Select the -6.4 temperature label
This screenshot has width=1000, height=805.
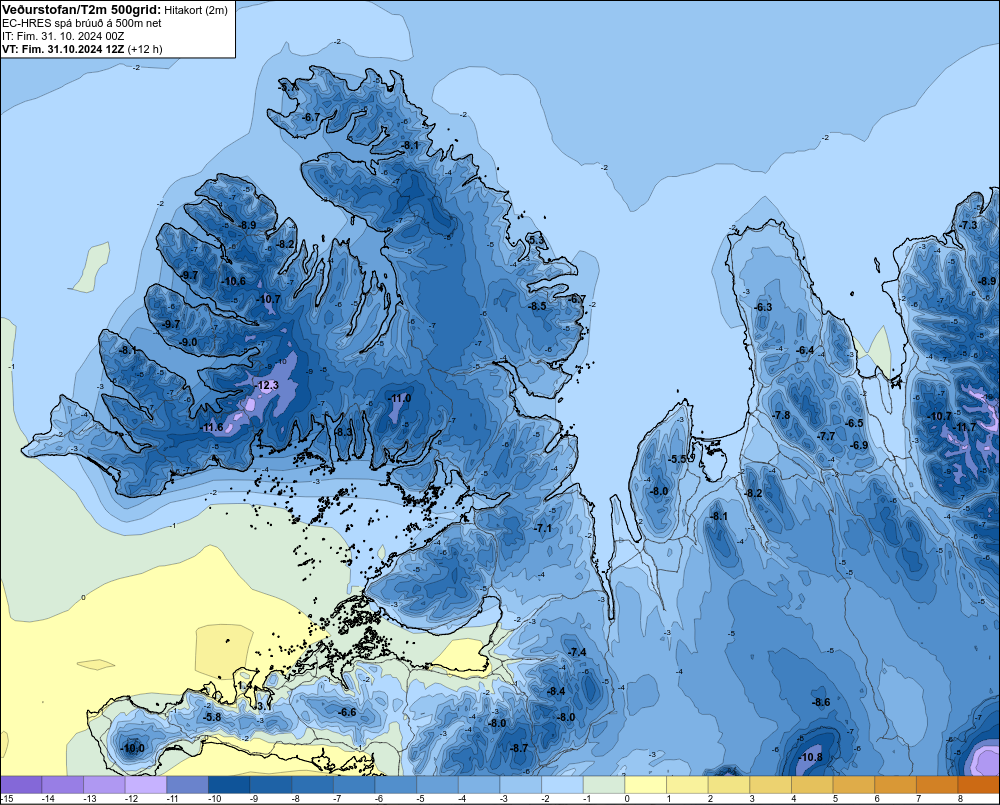[x=805, y=350]
